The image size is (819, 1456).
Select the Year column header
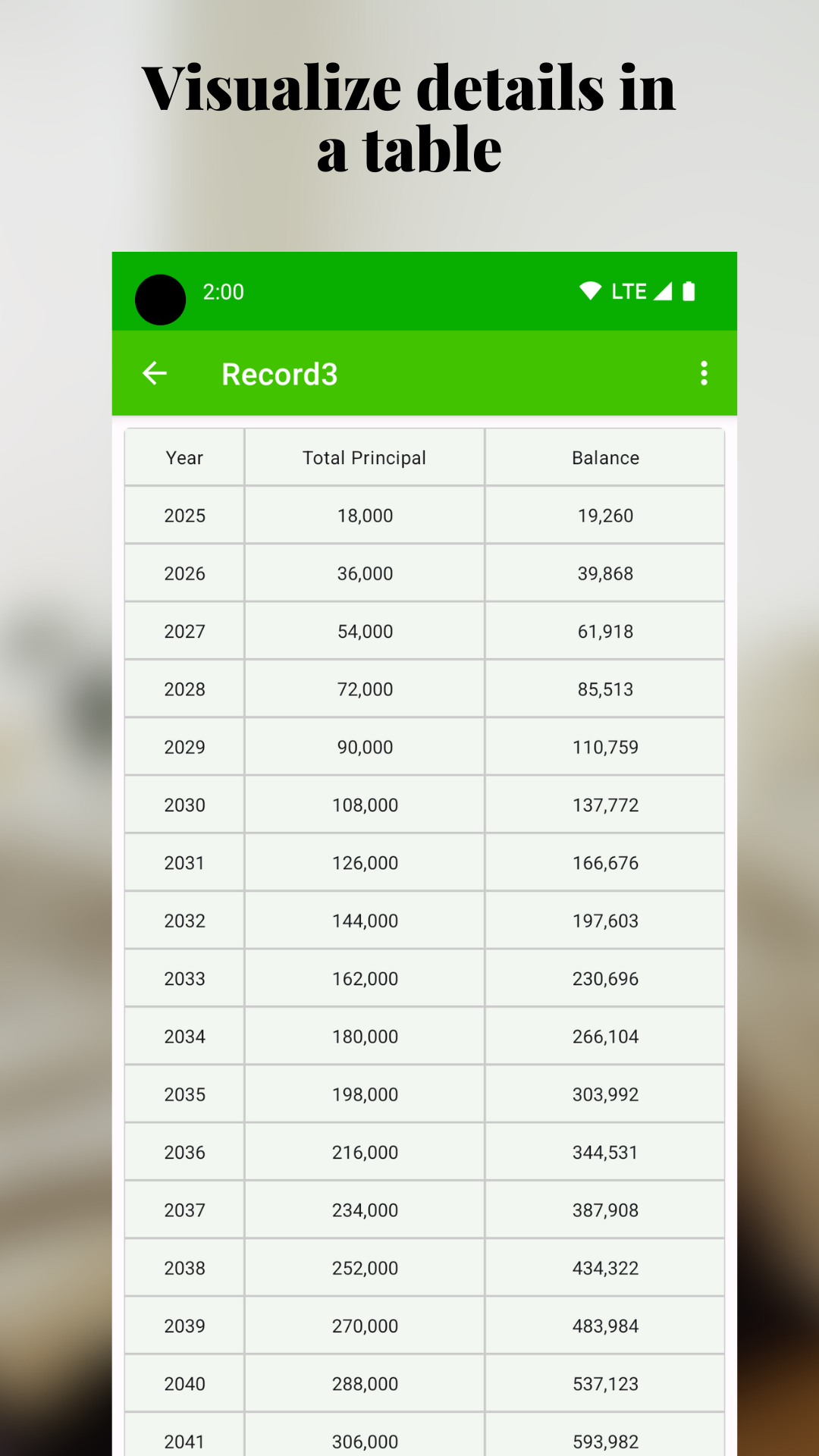click(185, 457)
